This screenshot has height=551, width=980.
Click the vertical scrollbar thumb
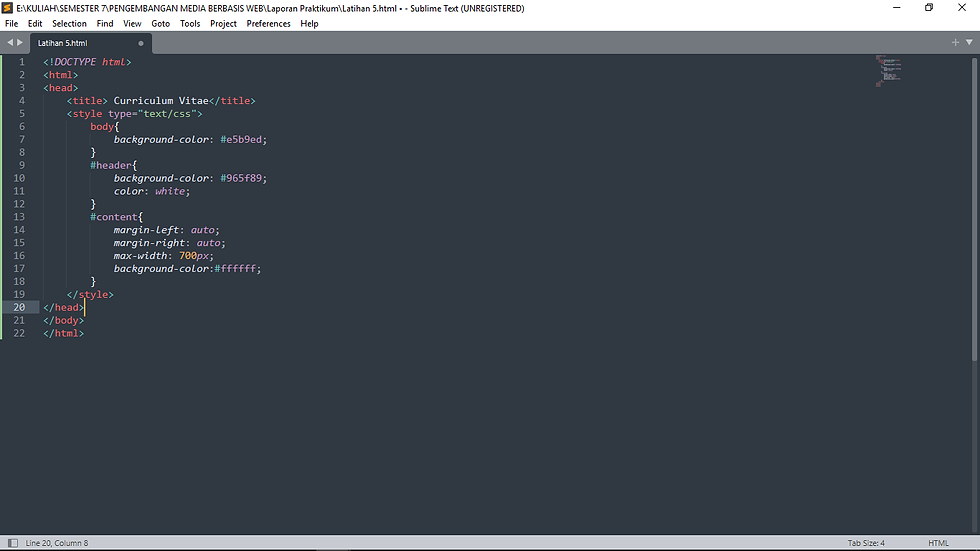click(974, 209)
